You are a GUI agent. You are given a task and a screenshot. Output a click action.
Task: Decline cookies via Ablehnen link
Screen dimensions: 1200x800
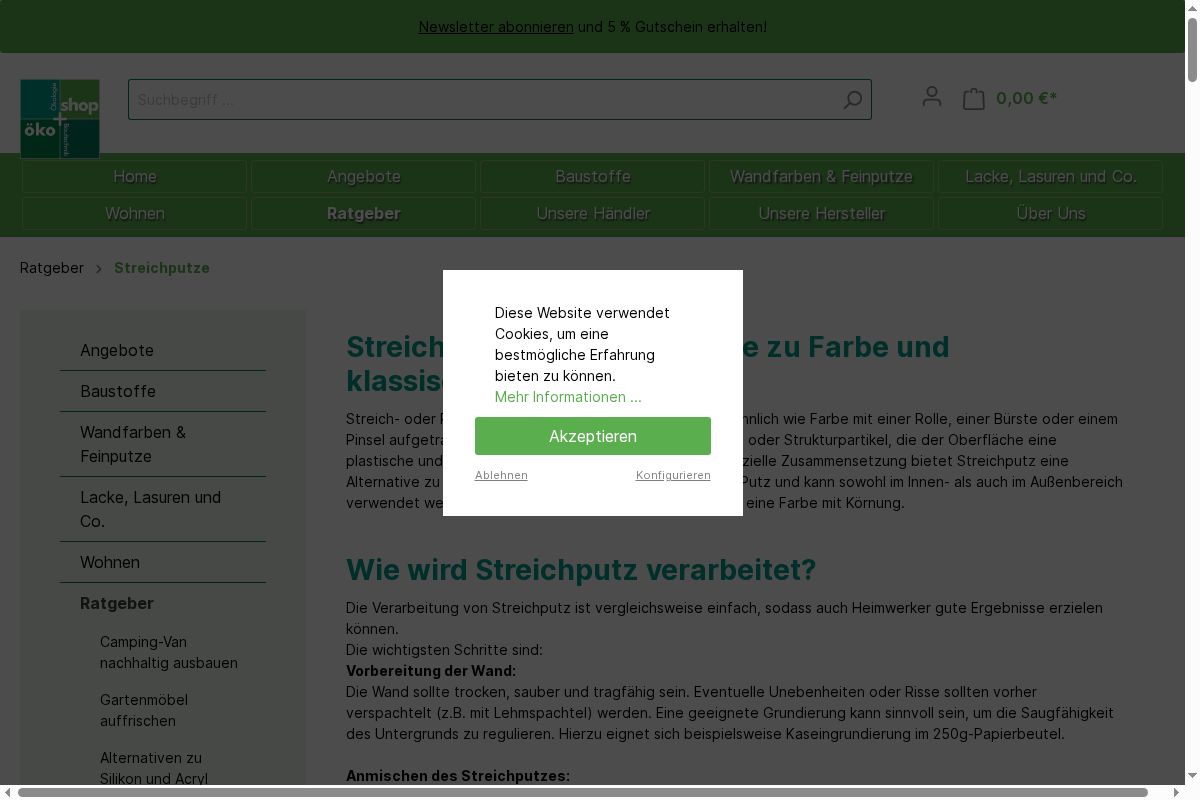pyautogui.click(x=501, y=475)
